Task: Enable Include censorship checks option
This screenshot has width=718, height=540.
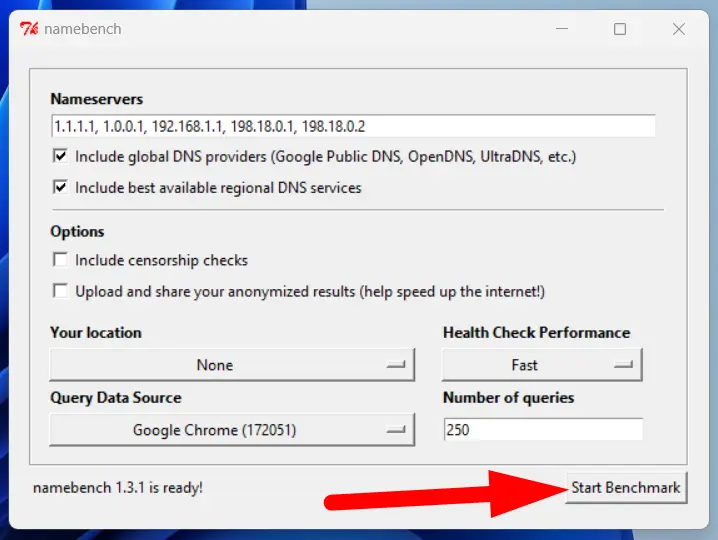Action: [60, 260]
